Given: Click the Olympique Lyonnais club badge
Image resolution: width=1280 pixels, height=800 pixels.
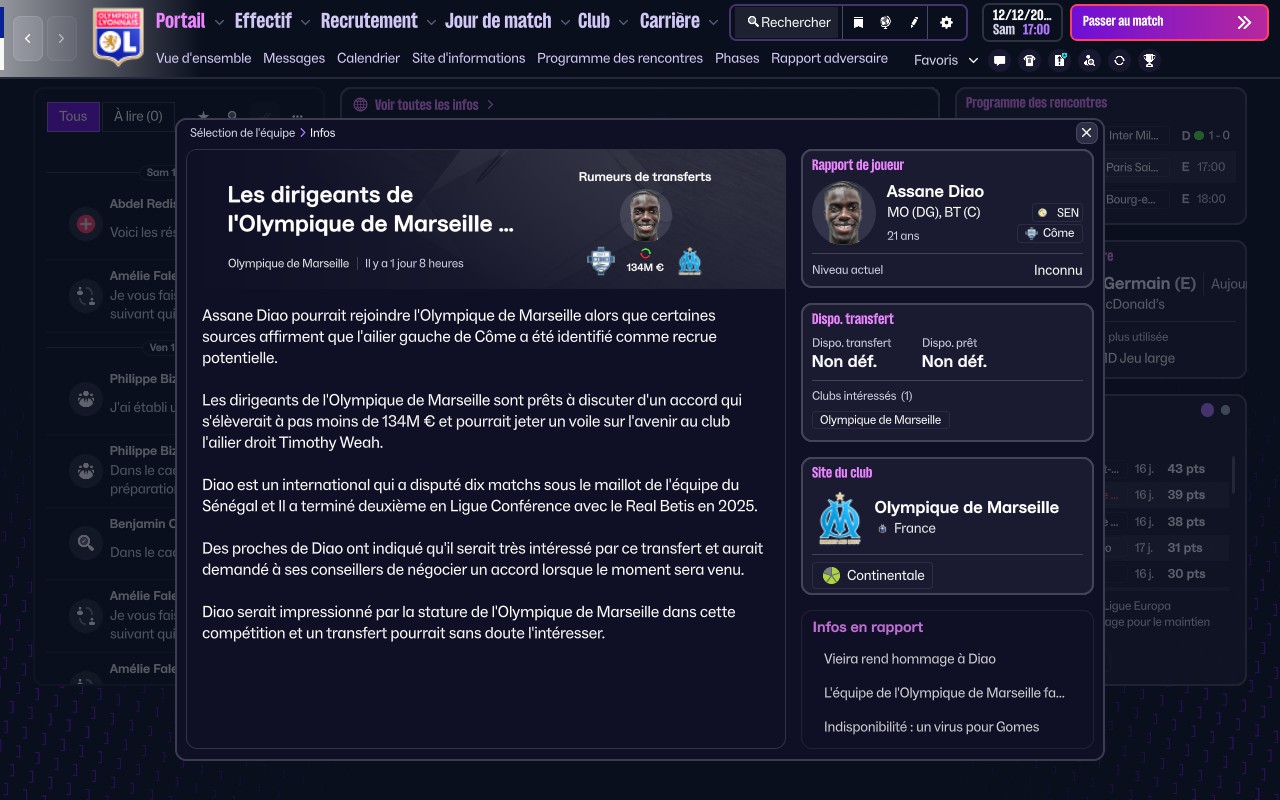Looking at the screenshot, I should coord(118,37).
